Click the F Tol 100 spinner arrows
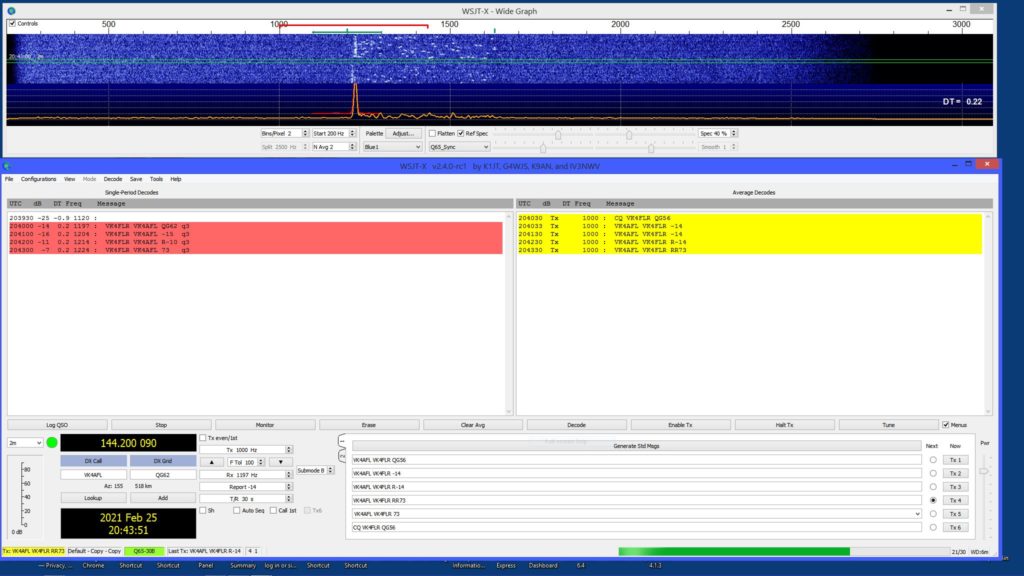 261,462
